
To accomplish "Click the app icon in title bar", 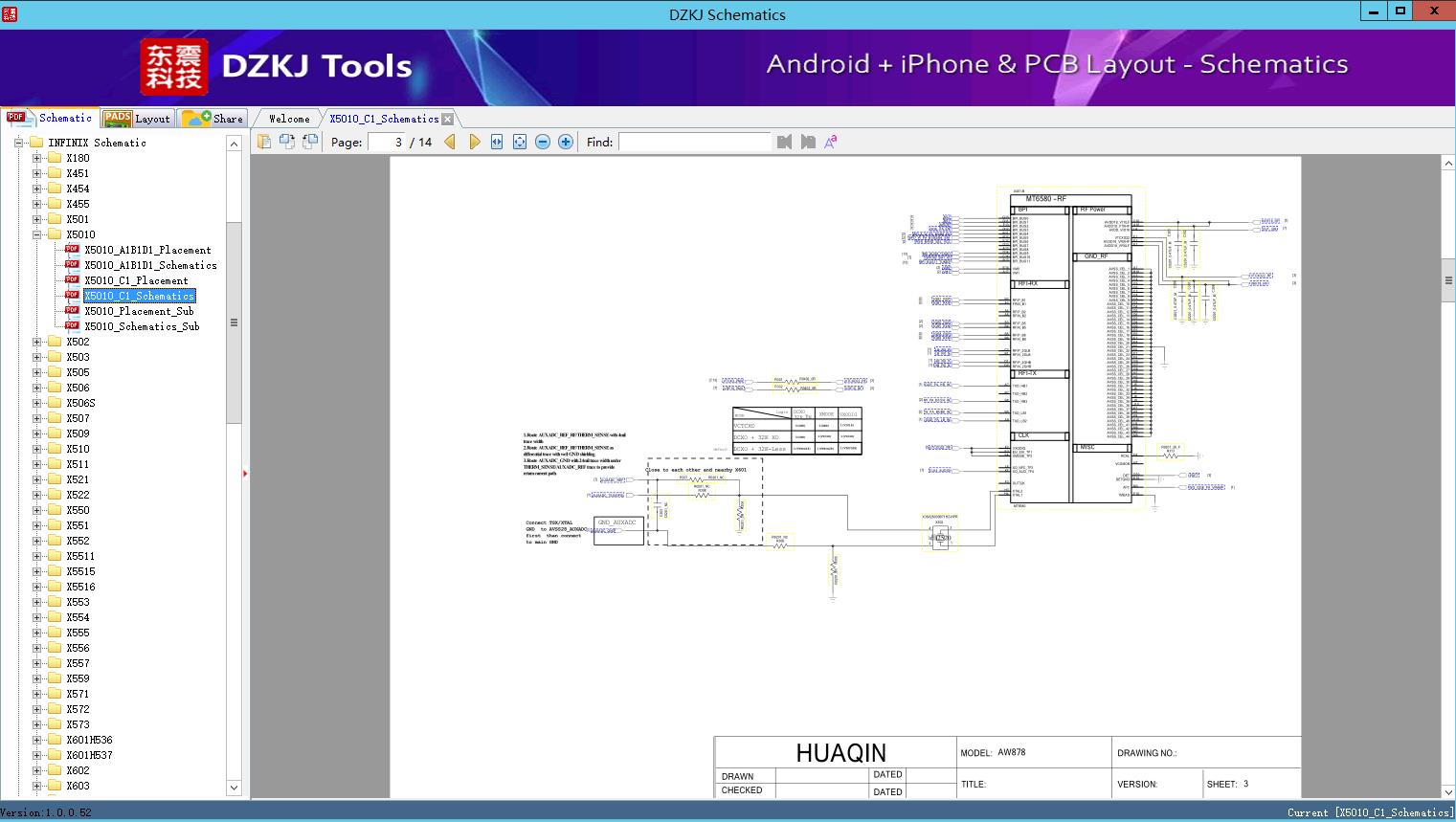I will [x=10, y=13].
